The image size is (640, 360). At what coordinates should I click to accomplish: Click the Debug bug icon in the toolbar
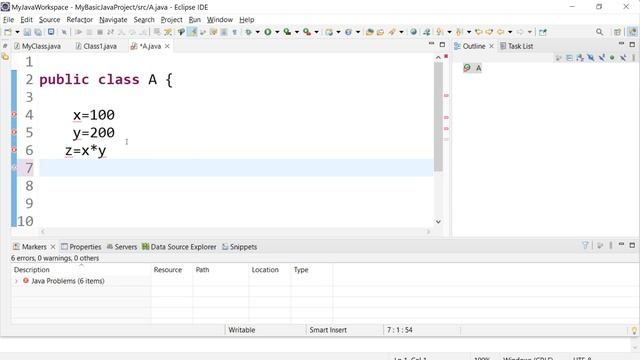click(248, 32)
